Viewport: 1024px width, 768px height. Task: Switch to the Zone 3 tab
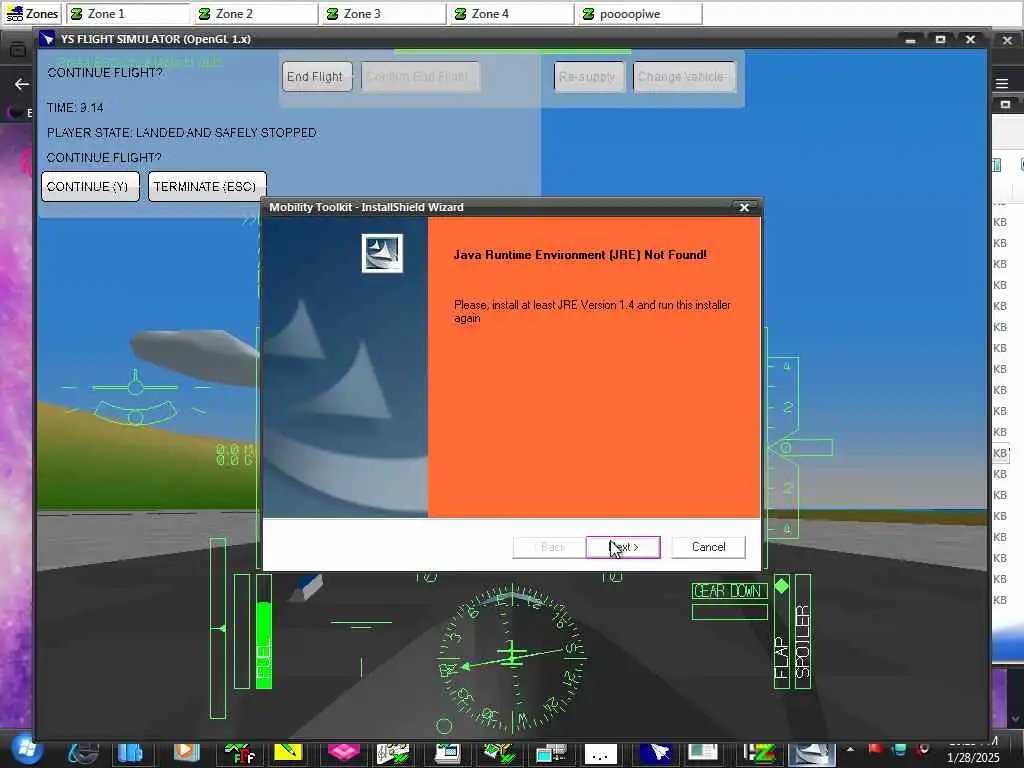coord(384,14)
